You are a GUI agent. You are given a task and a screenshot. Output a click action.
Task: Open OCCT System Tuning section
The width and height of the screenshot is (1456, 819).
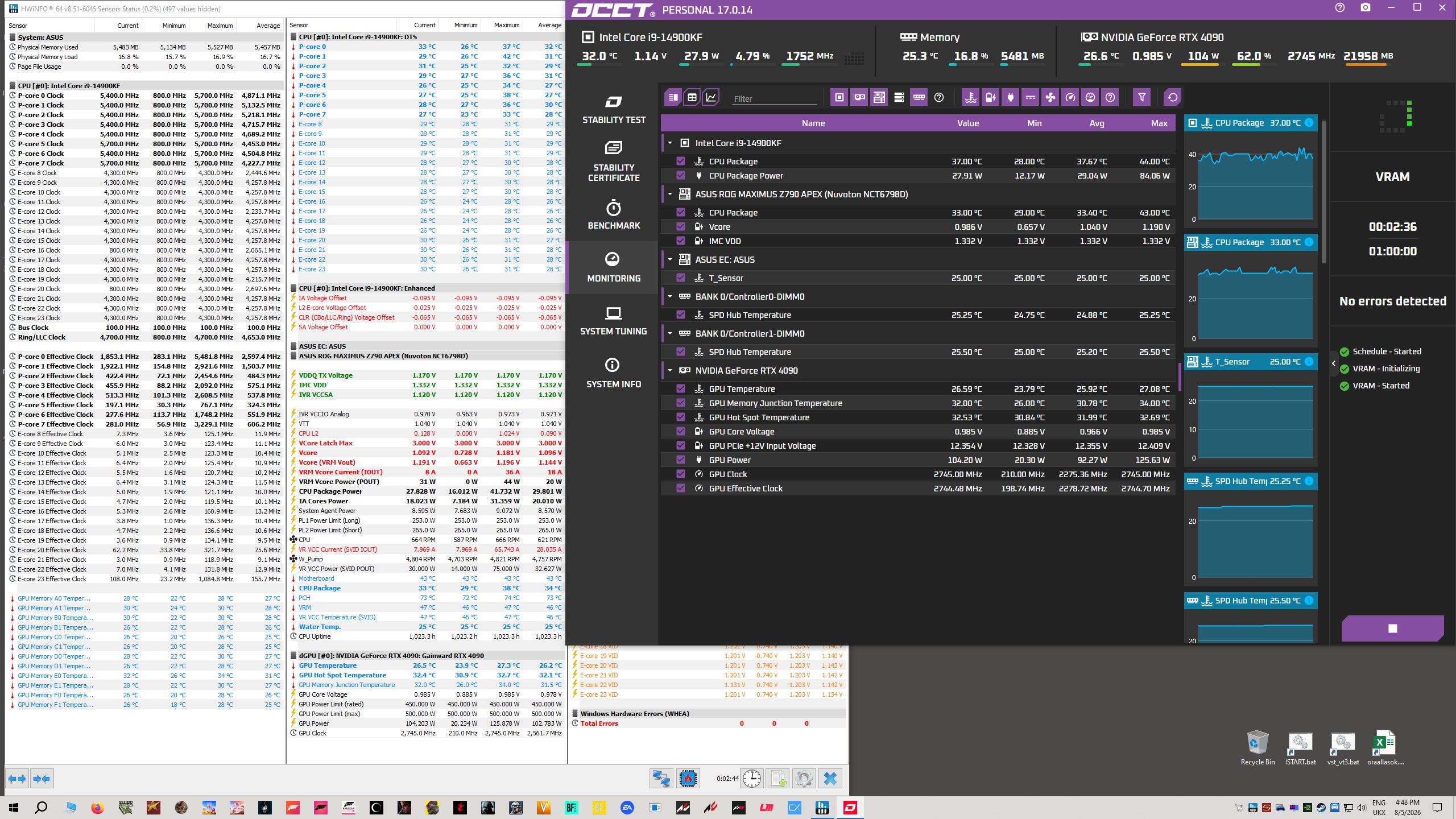point(614,320)
